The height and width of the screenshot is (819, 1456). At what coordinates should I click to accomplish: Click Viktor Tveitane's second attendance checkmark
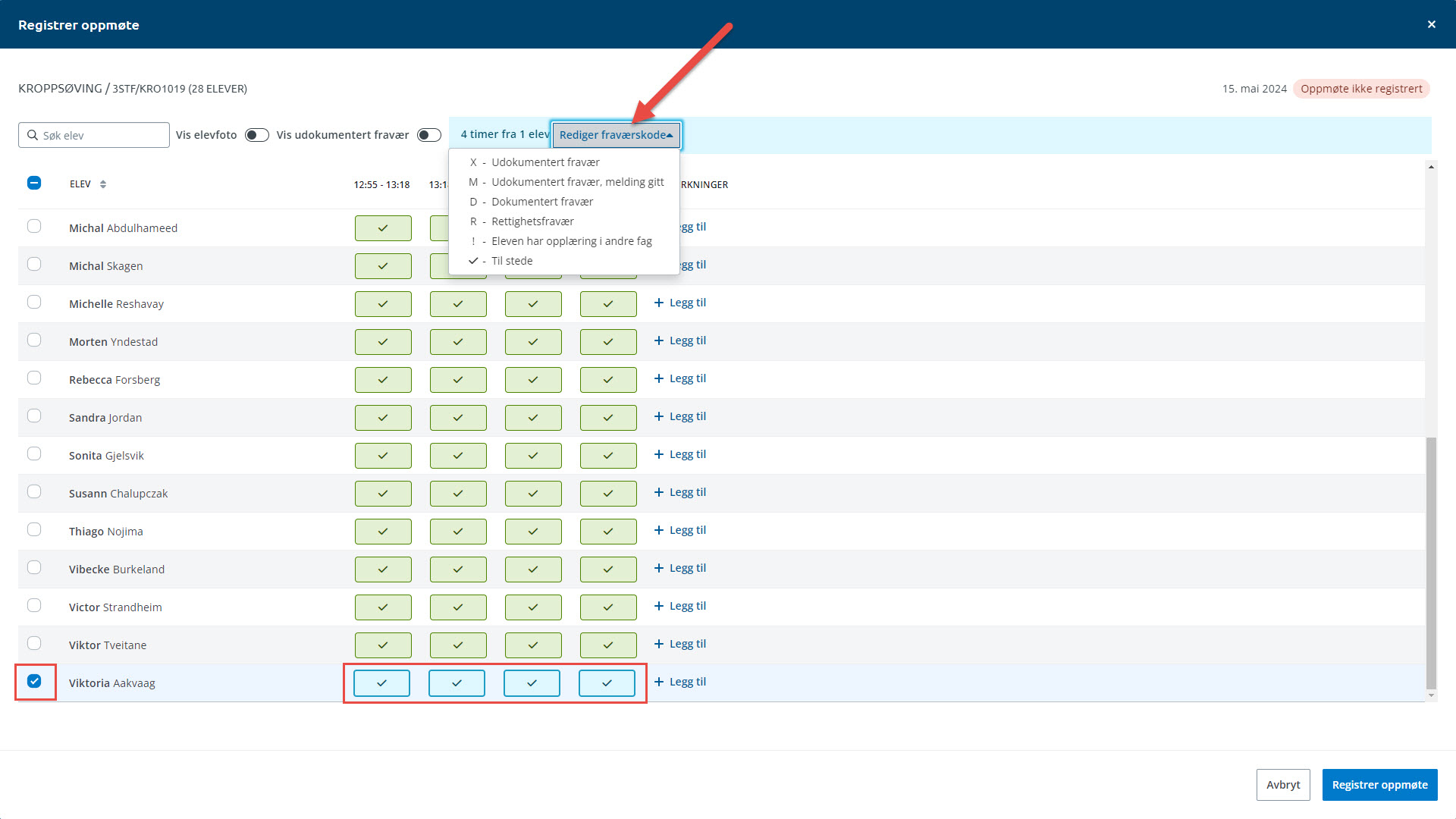point(458,645)
